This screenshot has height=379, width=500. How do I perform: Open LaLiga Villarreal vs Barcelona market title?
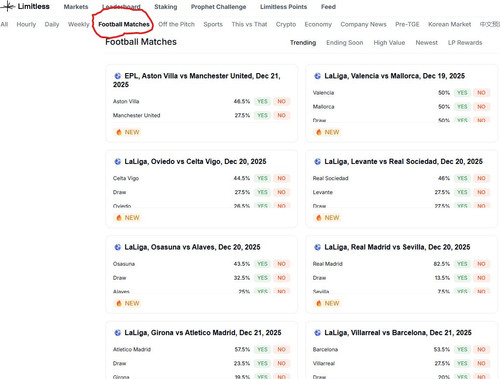point(398,333)
